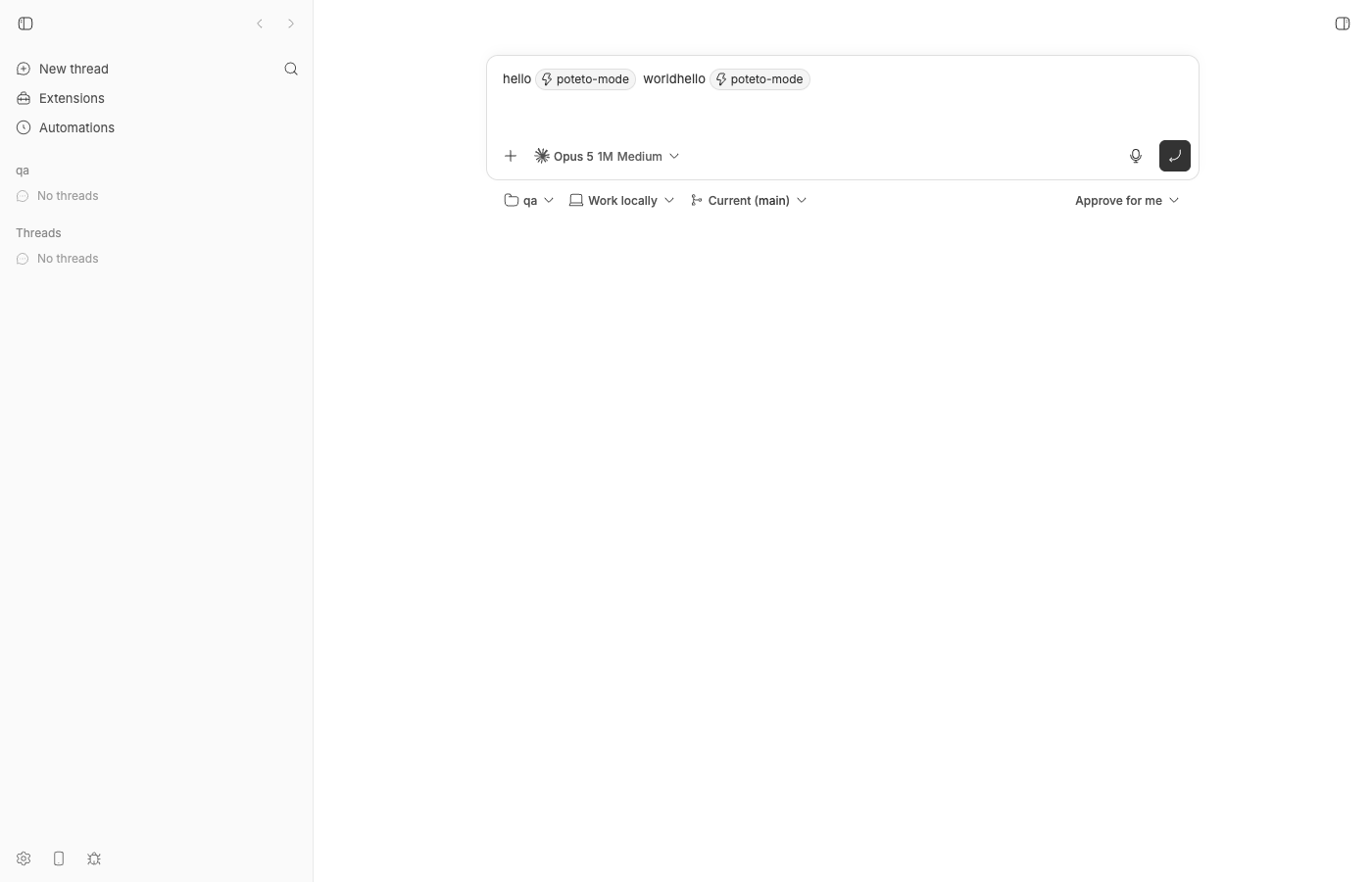Go back with the left arrow

tap(260, 24)
